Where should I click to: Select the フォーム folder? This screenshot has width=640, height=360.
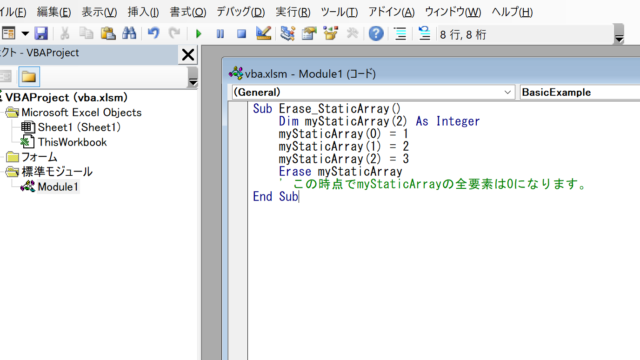coord(39,157)
